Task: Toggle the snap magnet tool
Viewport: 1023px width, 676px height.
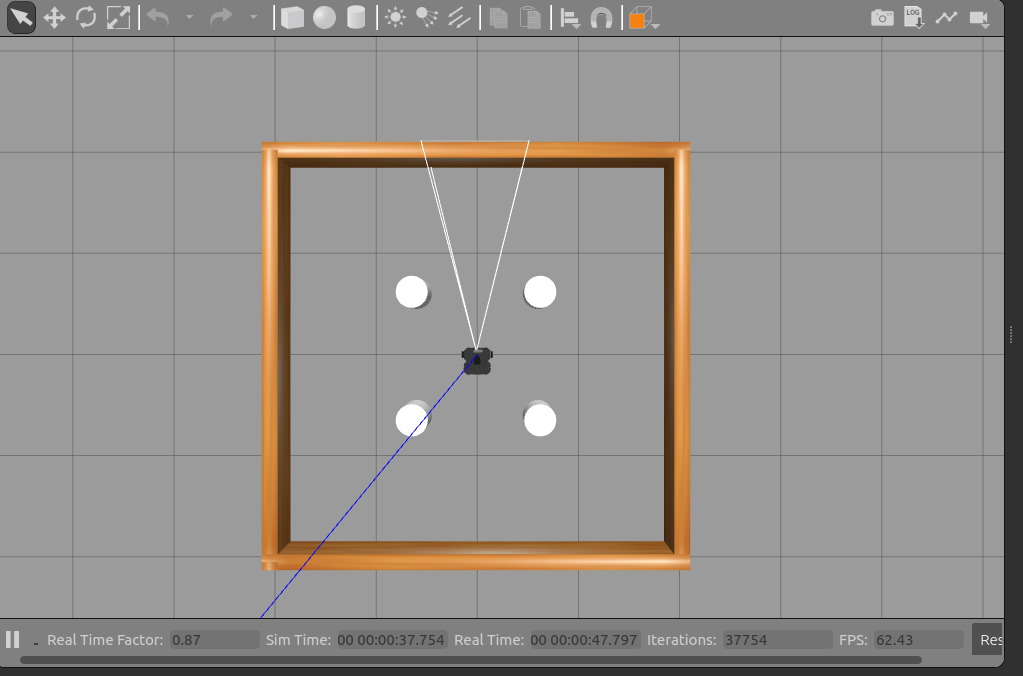Action: tap(601, 18)
